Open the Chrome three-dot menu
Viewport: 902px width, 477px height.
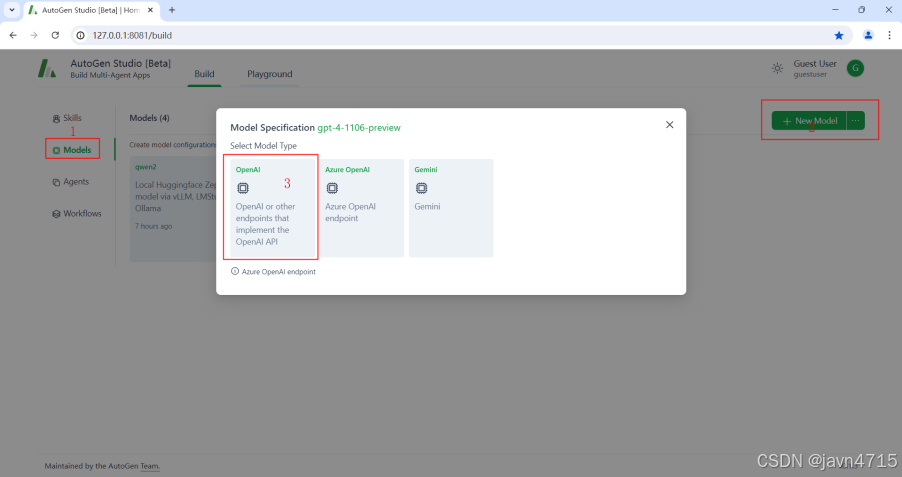(889, 35)
